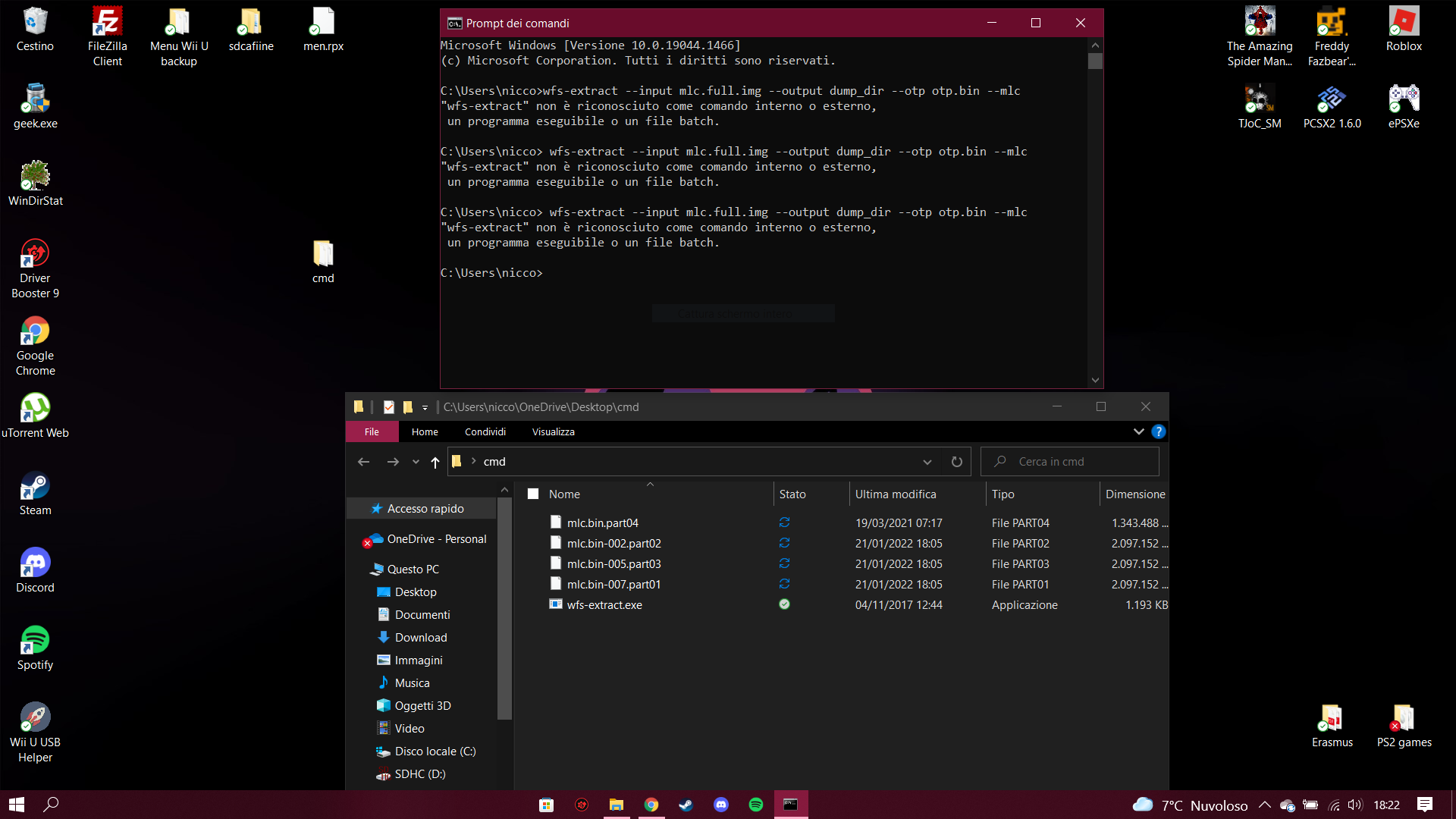Open the customize quick access toolbar dropdown

point(425,408)
